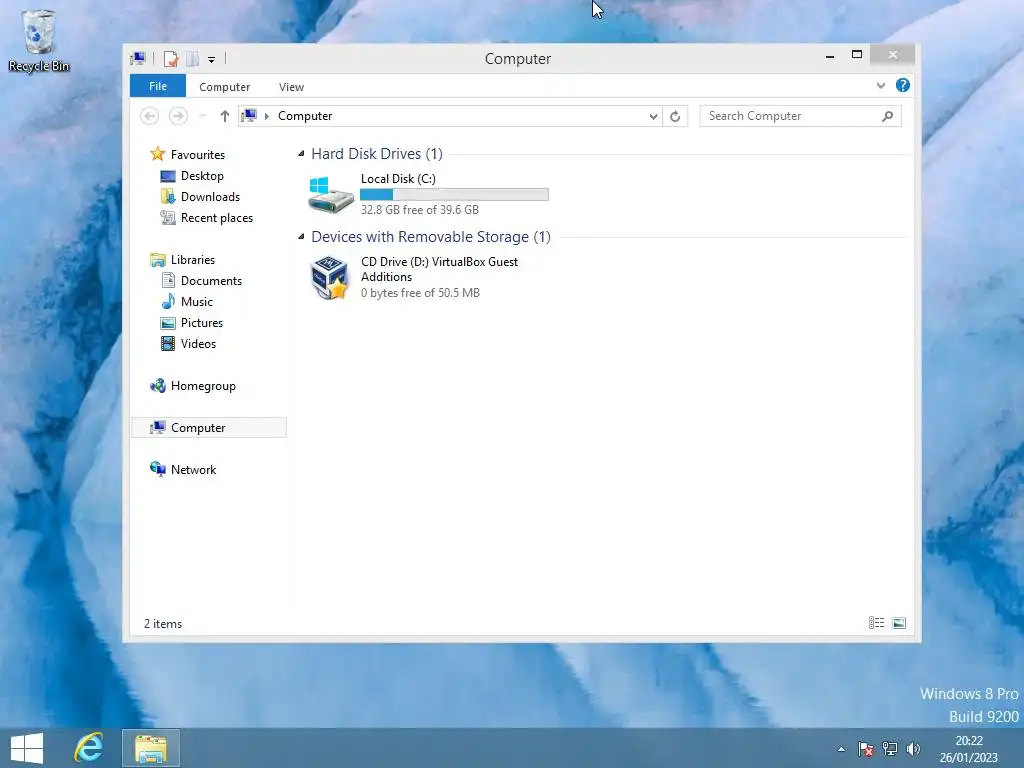Click the breadcrumb arrow before Computer
Screen dimensions: 1024x768
(266, 116)
